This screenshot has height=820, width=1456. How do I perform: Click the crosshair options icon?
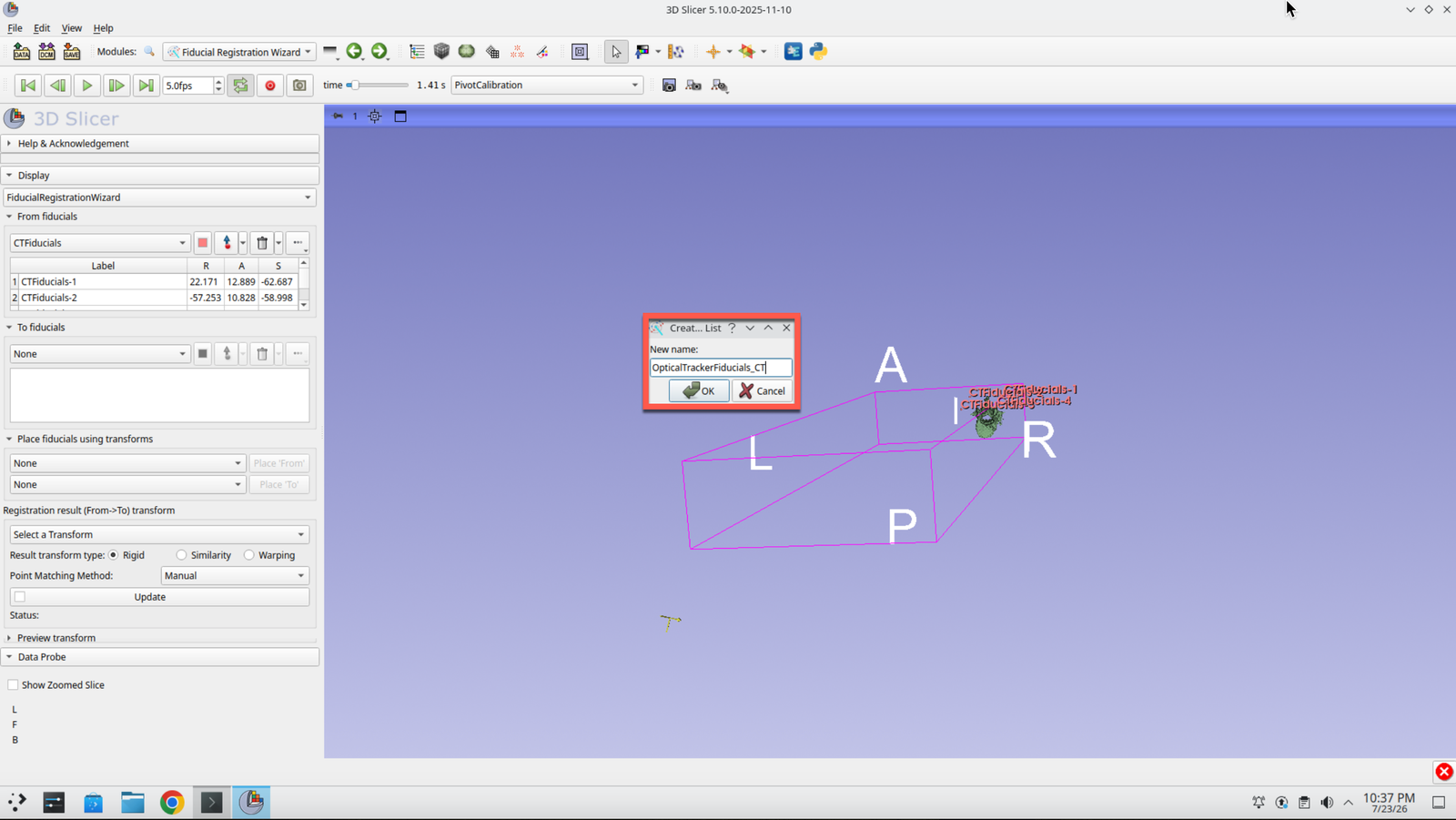point(713,52)
